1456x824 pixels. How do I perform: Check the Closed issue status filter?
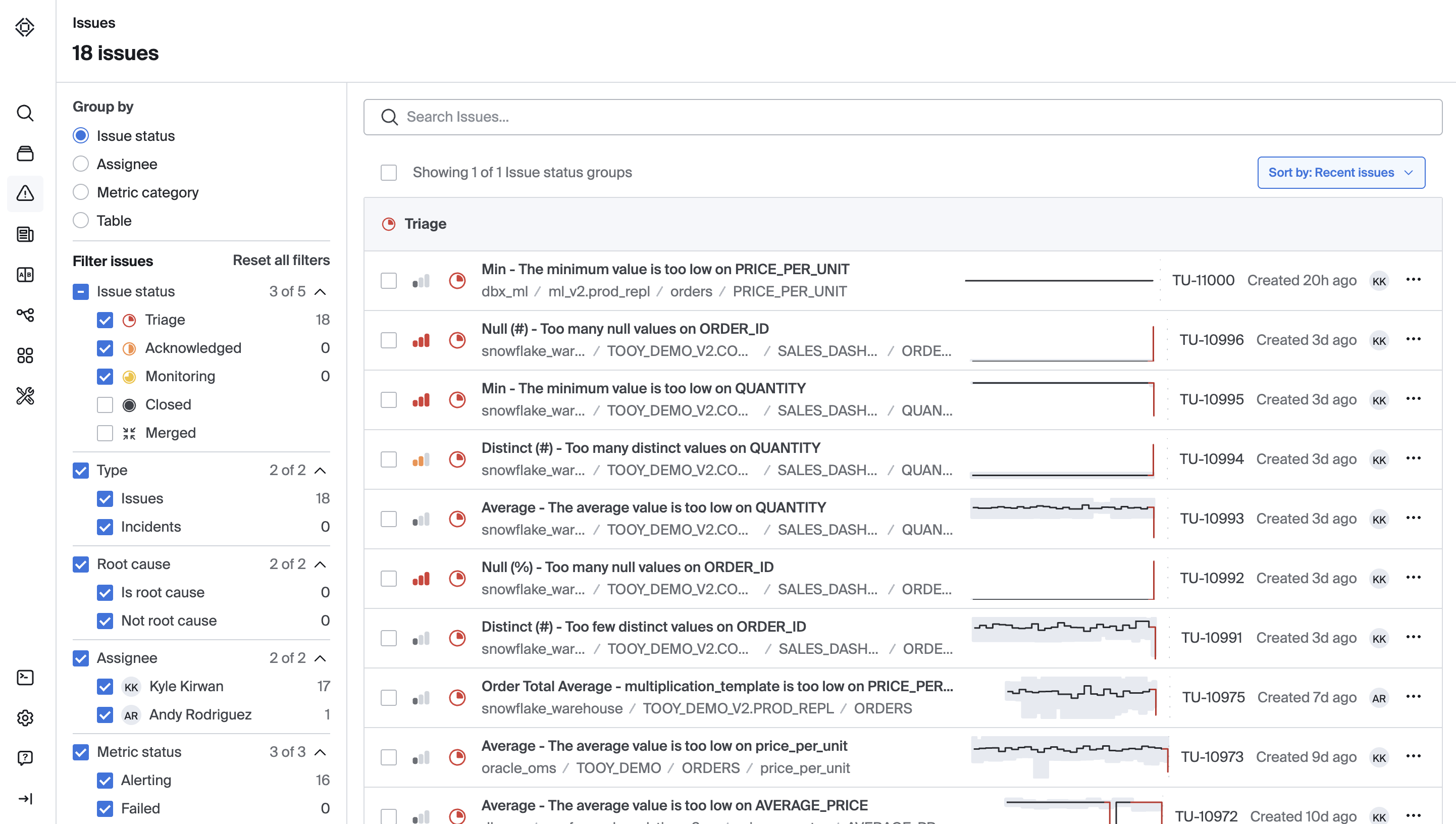click(105, 404)
